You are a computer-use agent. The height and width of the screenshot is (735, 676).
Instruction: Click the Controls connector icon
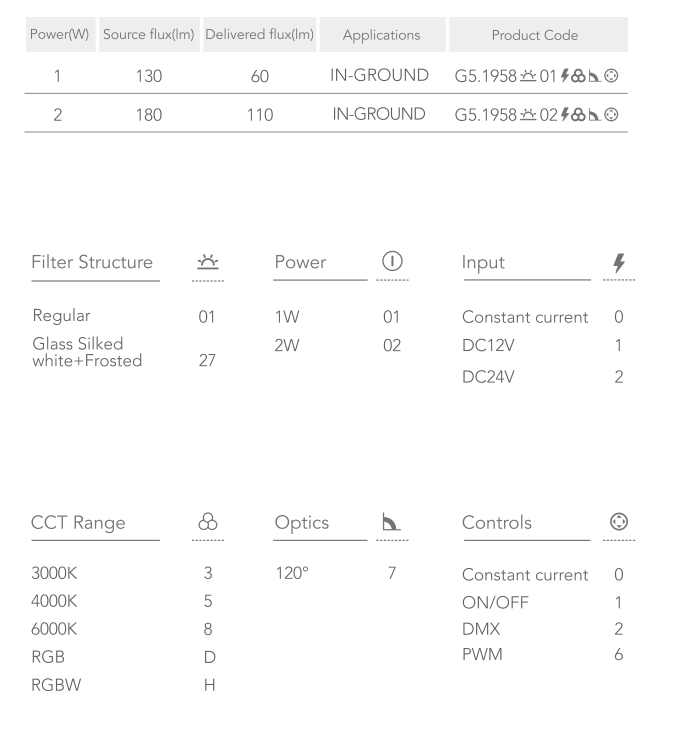tap(619, 521)
